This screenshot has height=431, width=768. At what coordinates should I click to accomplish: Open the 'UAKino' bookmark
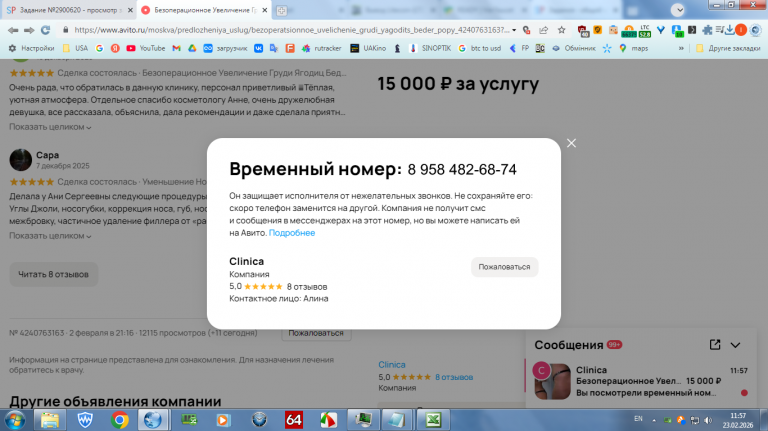coord(368,48)
